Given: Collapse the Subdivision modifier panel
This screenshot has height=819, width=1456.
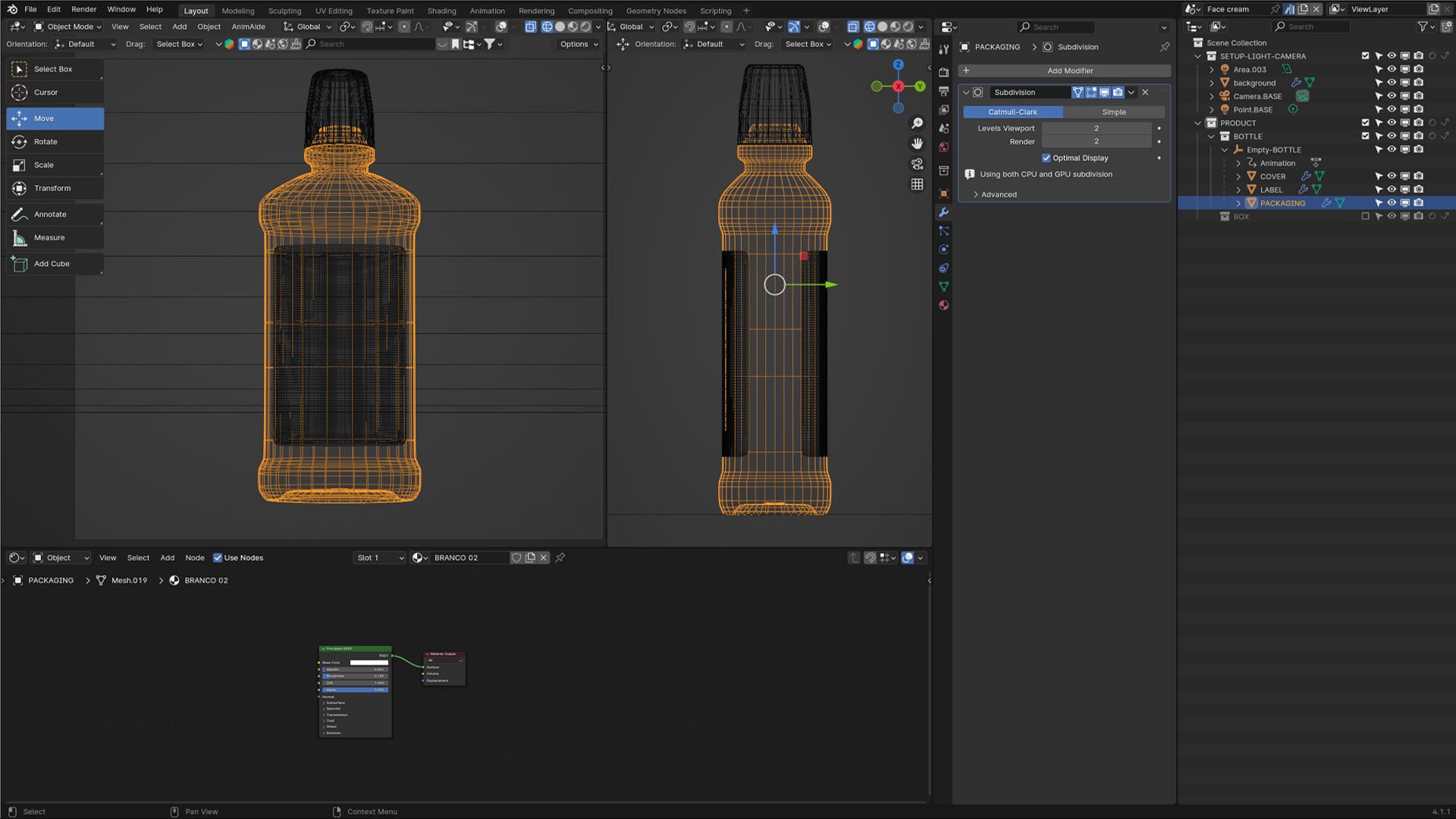Looking at the screenshot, I should pyautogui.click(x=965, y=93).
